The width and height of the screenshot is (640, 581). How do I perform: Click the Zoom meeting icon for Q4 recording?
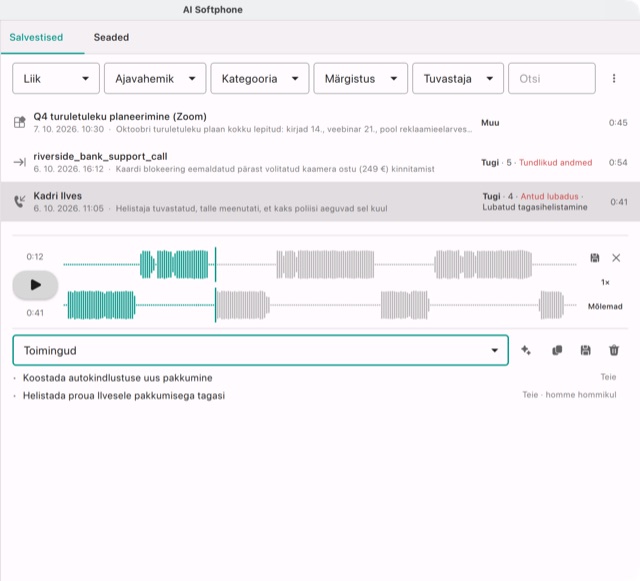20,122
